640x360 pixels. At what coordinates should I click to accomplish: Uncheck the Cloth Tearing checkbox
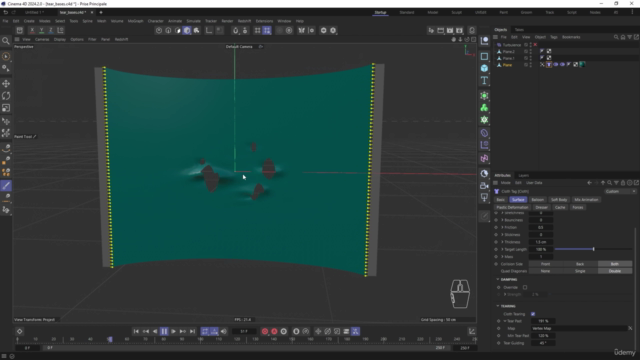[533, 314]
